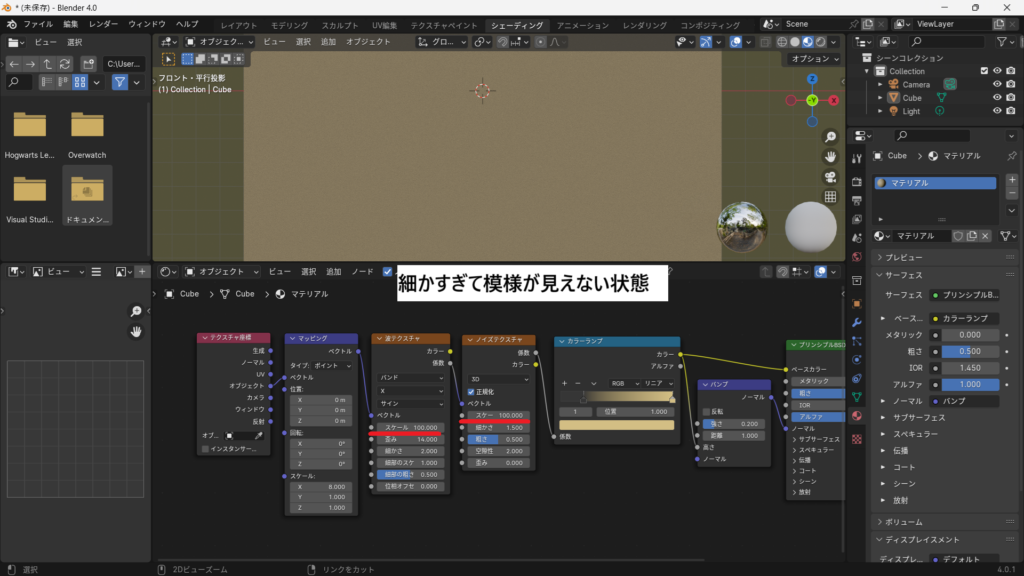This screenshot has width=1024, height=576.
Task: Switch to the Modeling workspace tab
Action: click(x=289, y=25)
